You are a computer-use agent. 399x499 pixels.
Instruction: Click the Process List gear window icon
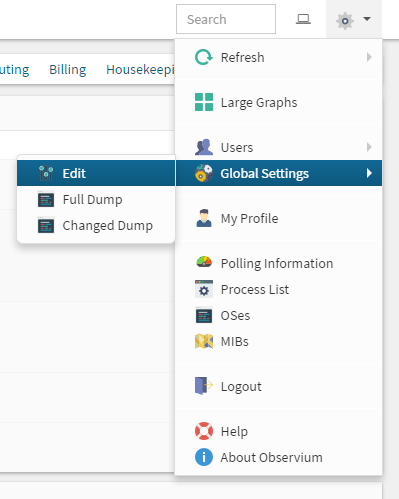pyautogui.click(x=204, y=289)
